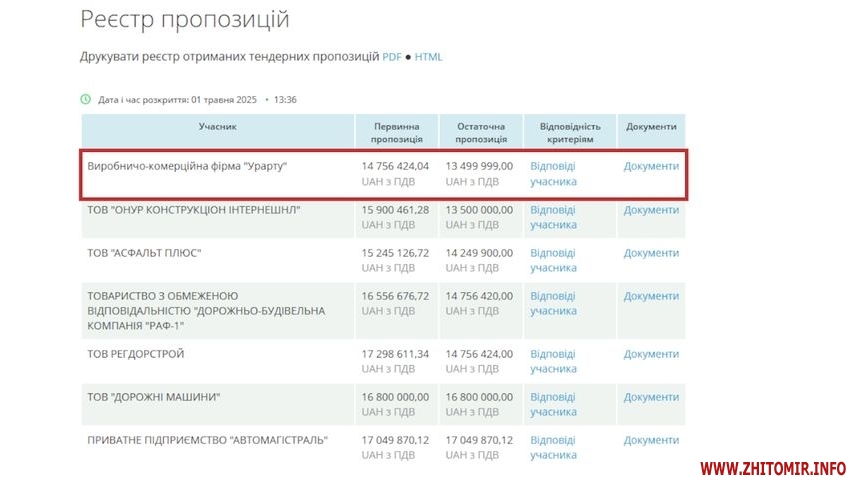Open Документи for ТОВ РЕГДОРСТРОЙ
The width and height of the screenshot is (859, 484).
click(x=651, y=354)
